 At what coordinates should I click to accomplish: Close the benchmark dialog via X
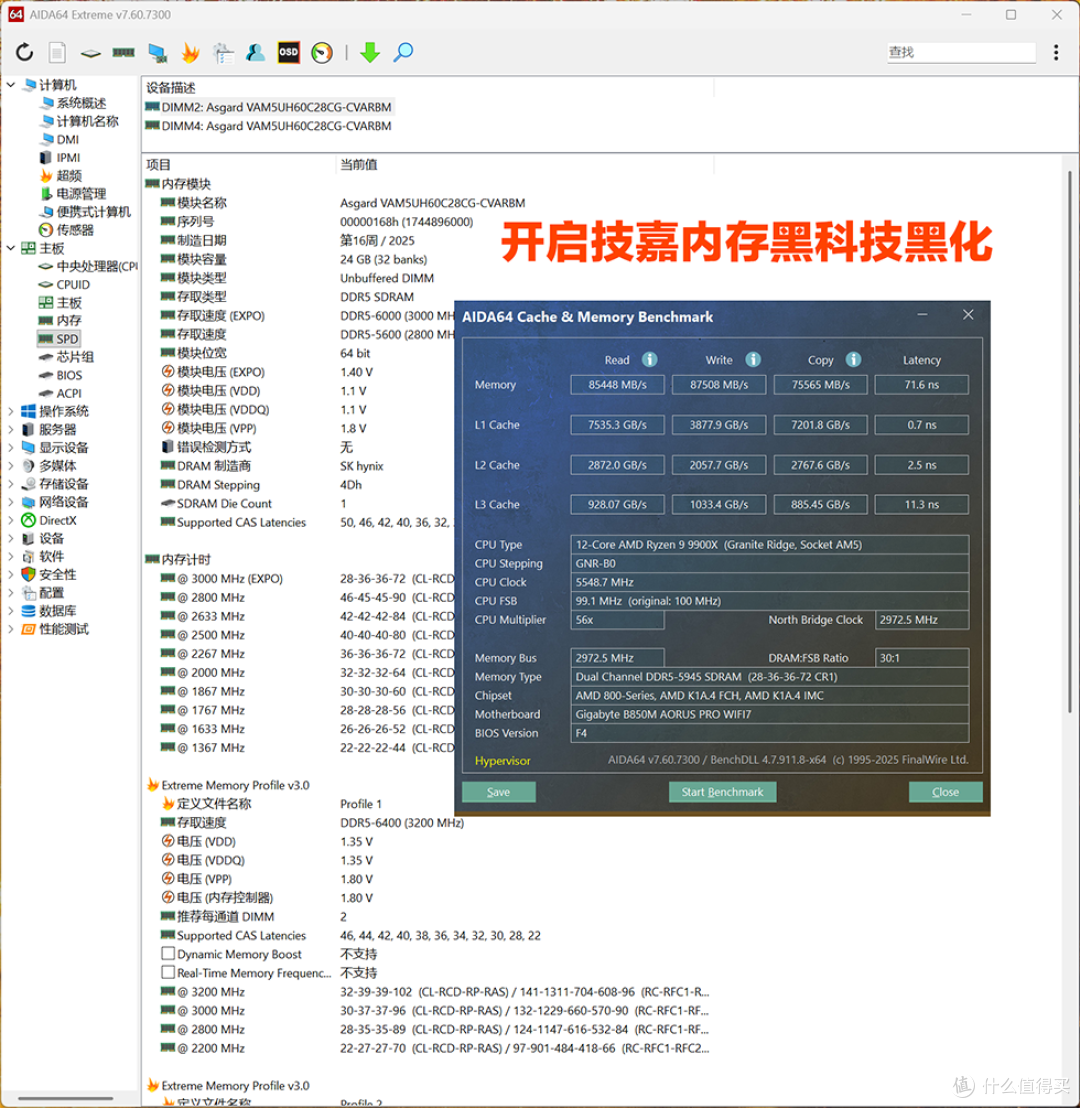[x=968, y=315]
